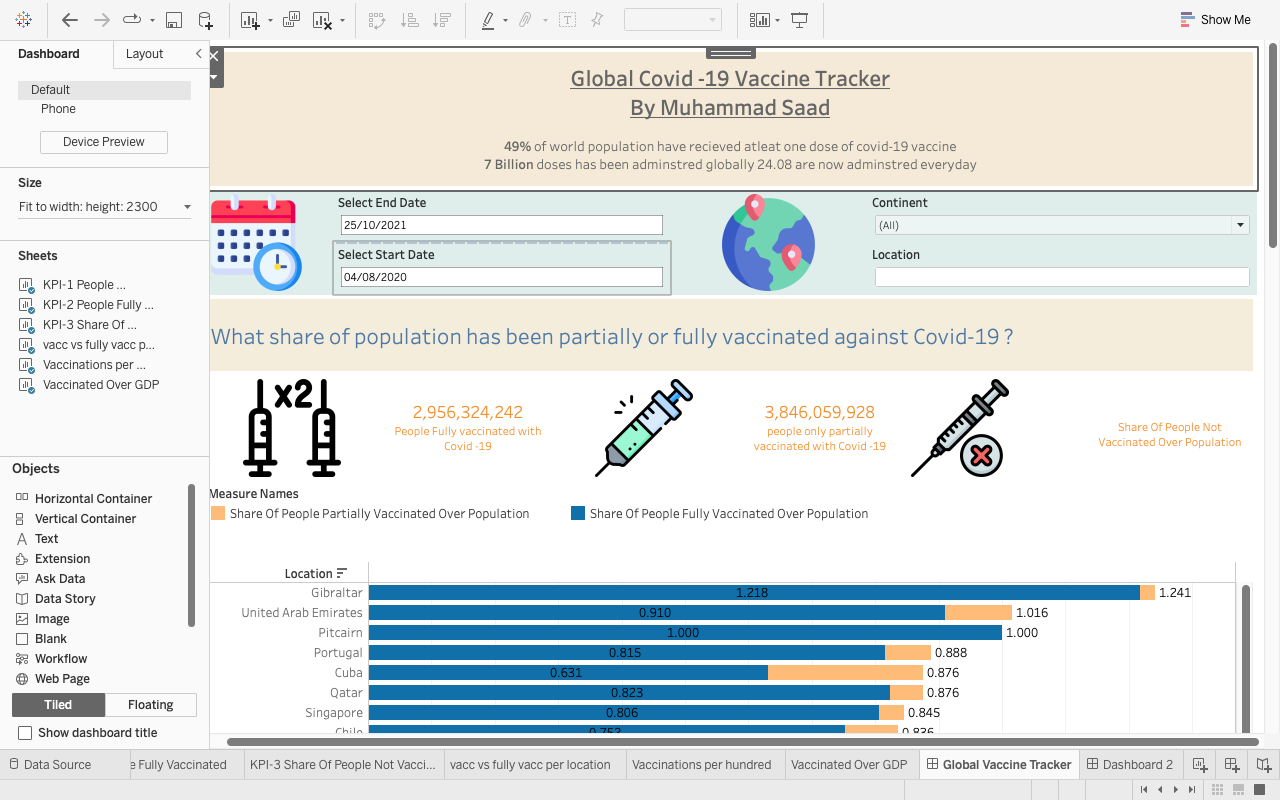
Task: Click the Select End Date input field
Action: coord(501,225)
